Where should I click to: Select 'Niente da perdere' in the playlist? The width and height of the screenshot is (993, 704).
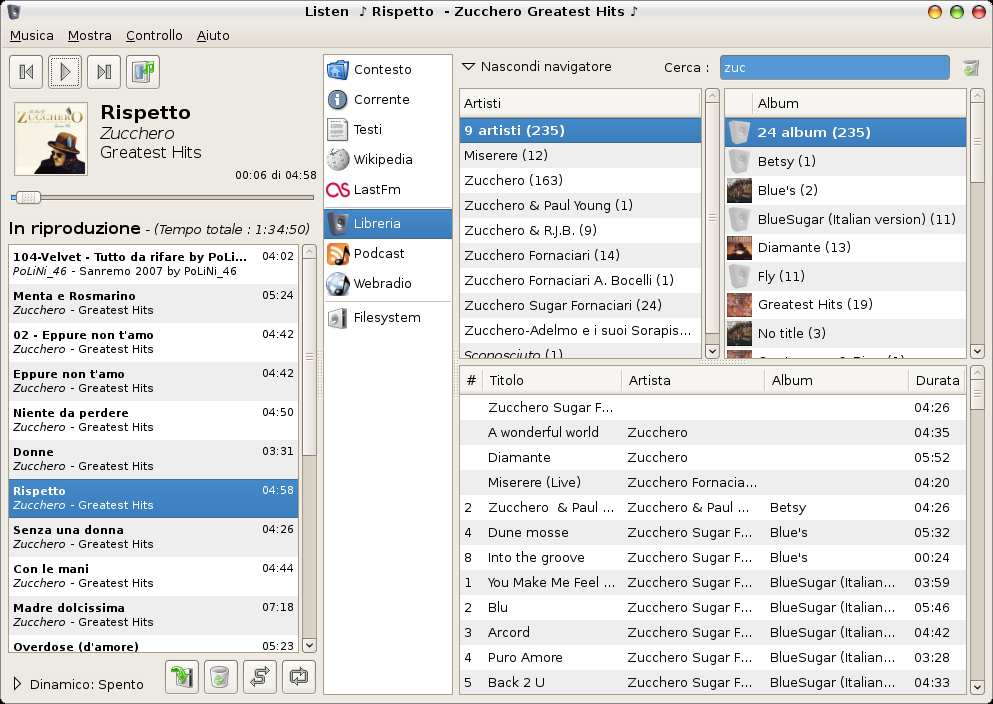(x=153, y=420)
